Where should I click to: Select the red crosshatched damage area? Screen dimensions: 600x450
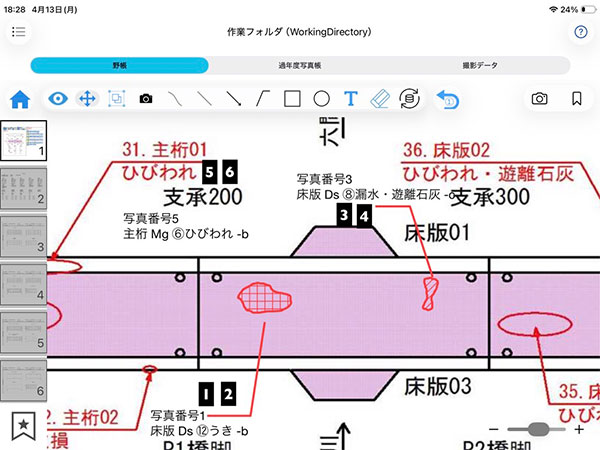(264, 298)
